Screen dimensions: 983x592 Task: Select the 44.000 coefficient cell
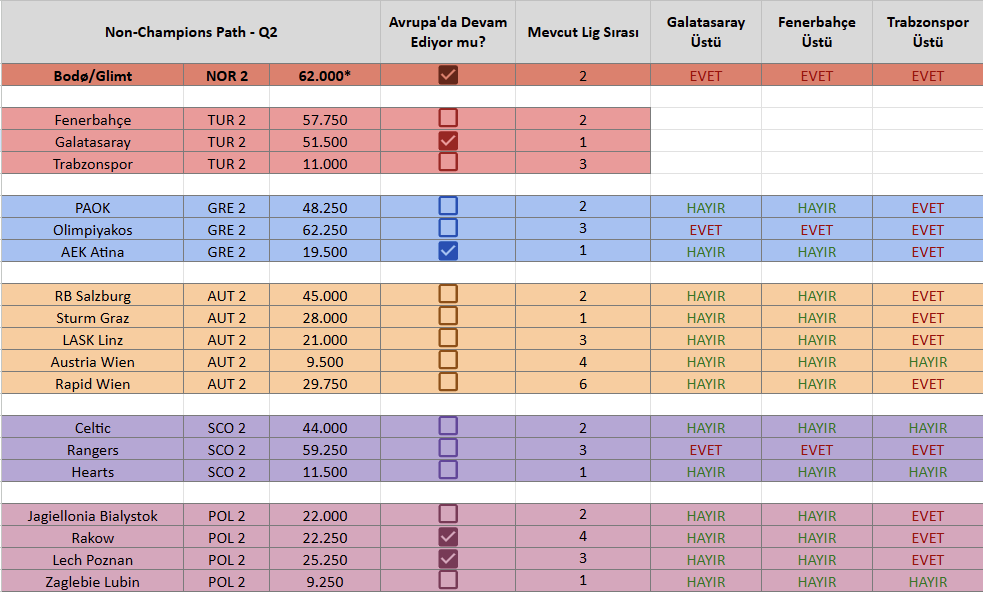click(325, 428)
